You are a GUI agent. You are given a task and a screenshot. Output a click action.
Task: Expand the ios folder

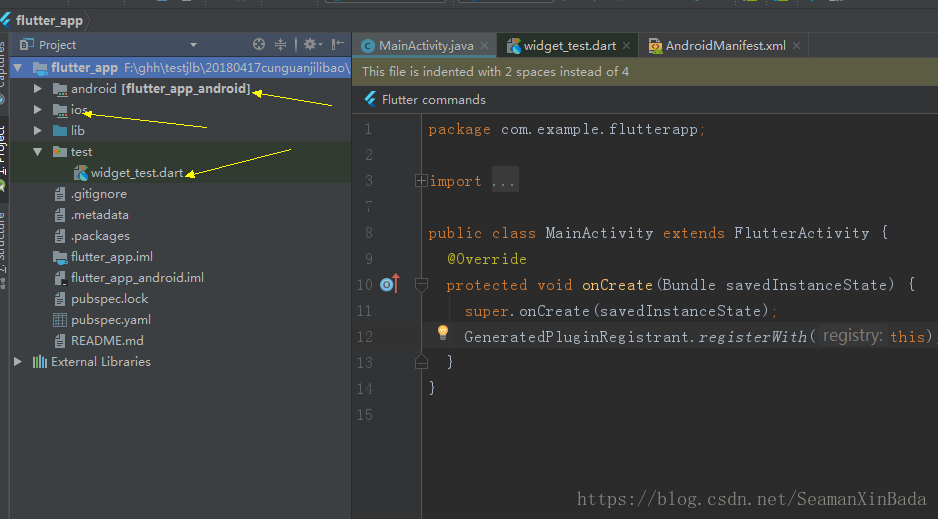(x=38, y=109)
